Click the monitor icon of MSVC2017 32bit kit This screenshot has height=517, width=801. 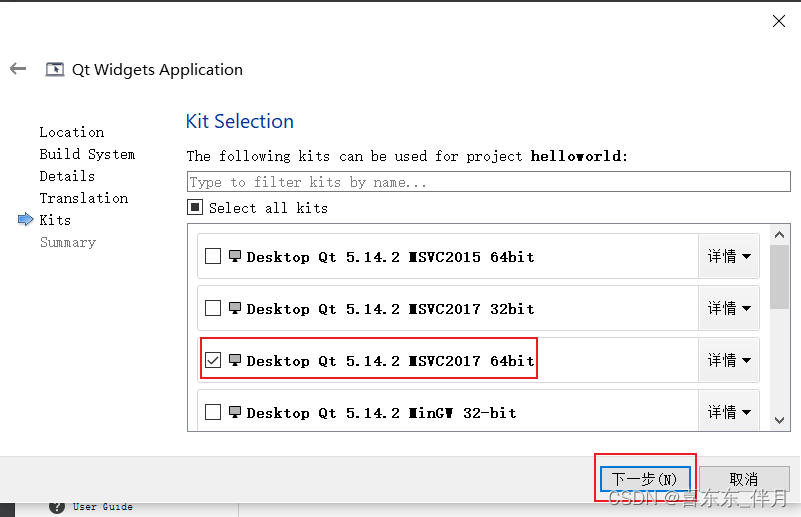[x=235, y=308]
